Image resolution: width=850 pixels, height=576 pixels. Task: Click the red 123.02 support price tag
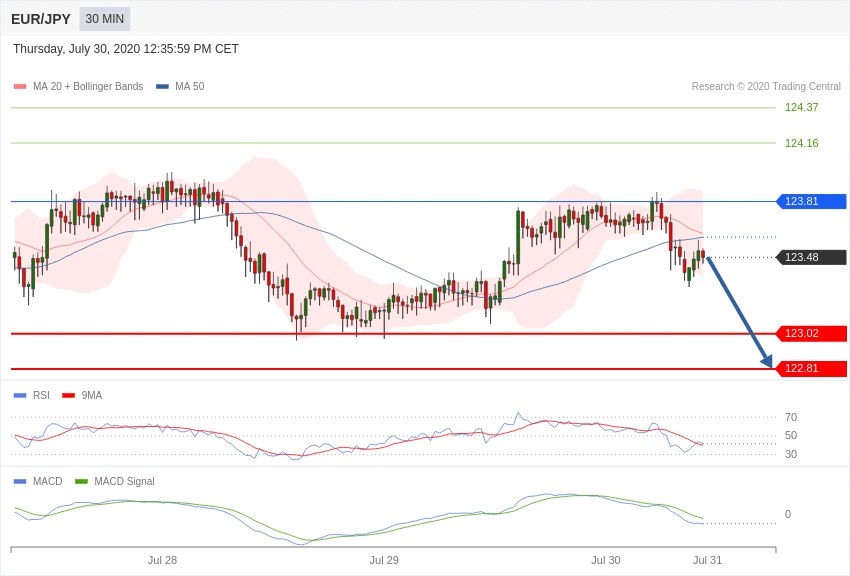point(812,333)
